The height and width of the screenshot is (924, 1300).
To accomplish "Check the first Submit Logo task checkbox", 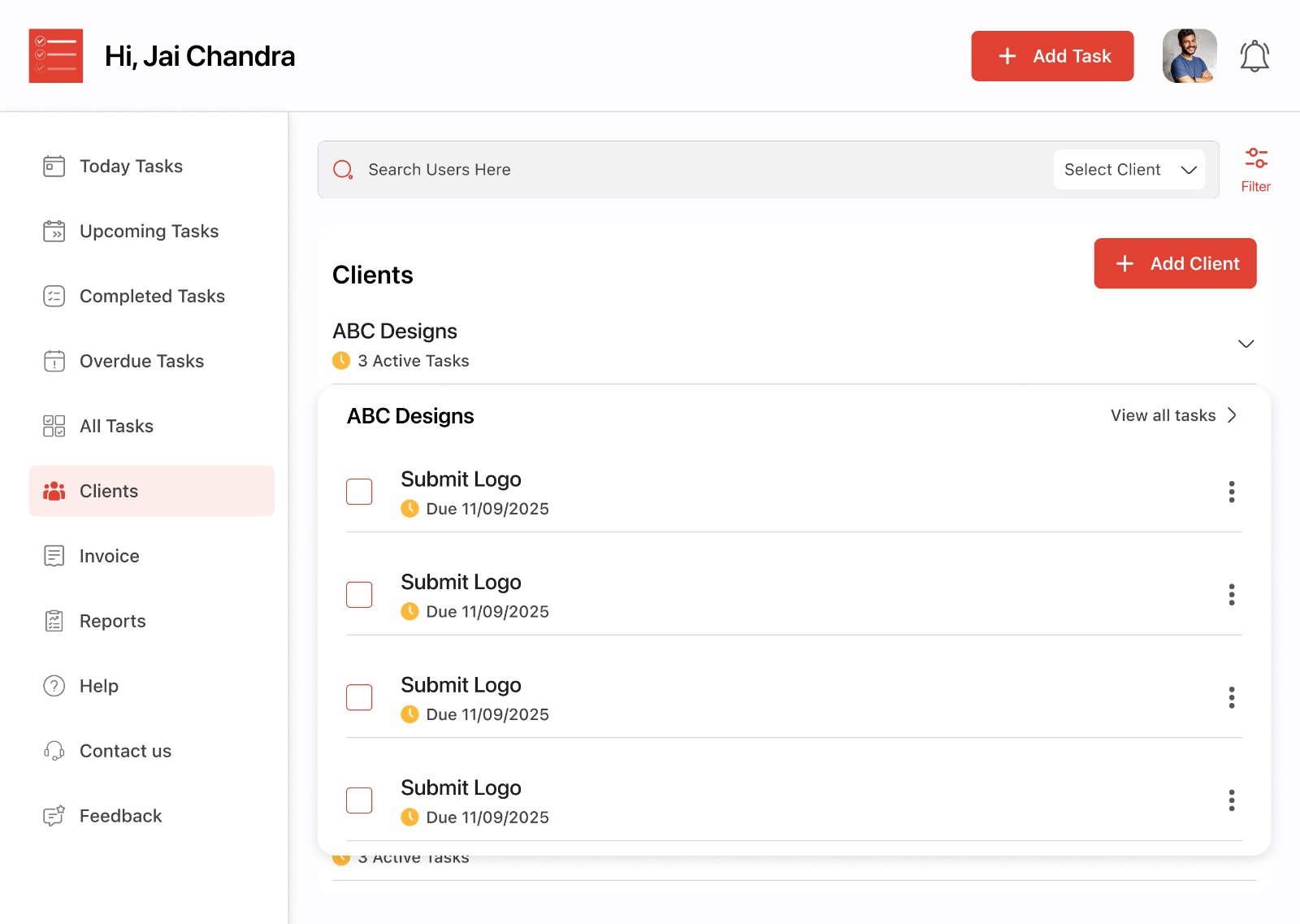I will [x=358, y=492].
